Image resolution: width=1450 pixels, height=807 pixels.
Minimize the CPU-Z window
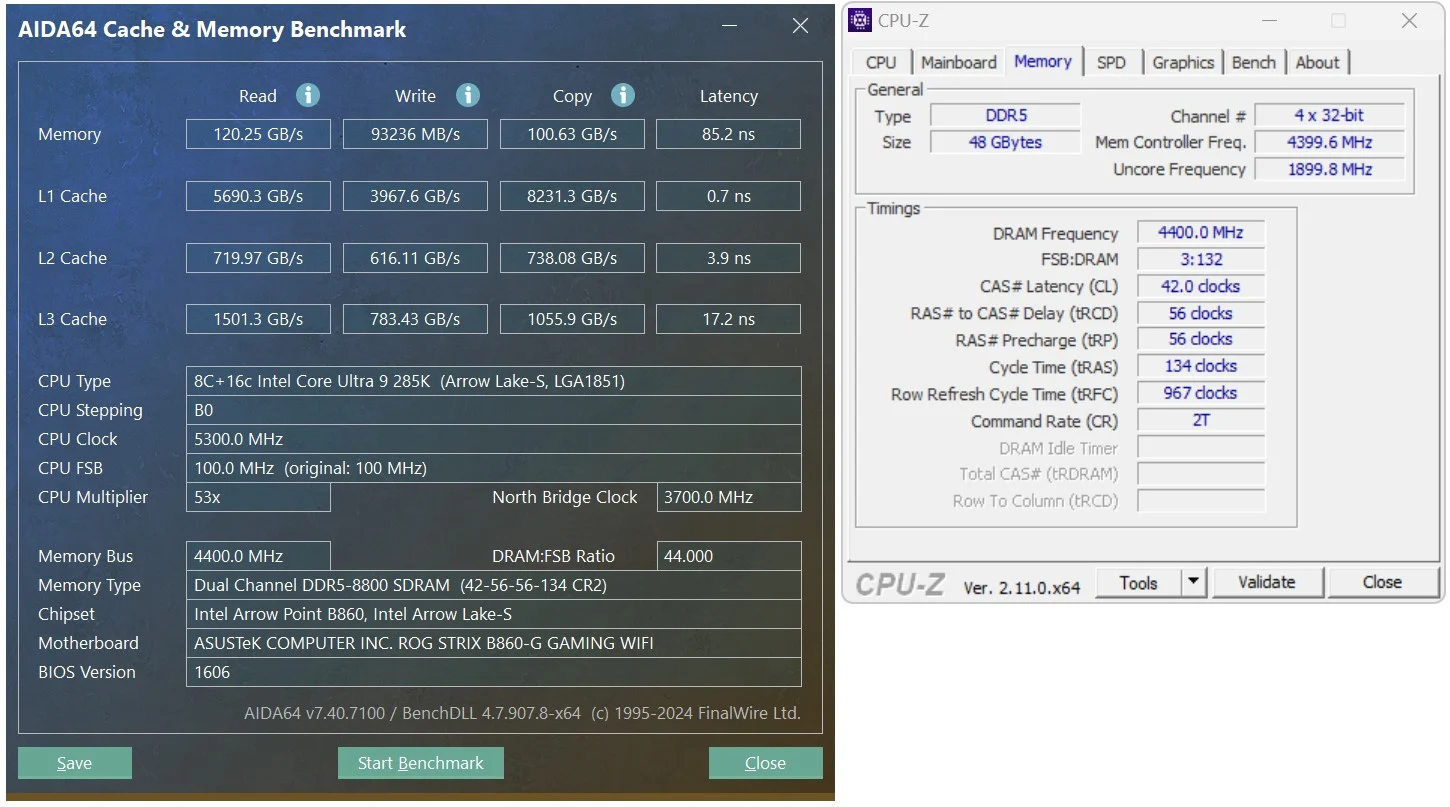pos(1269,20)
